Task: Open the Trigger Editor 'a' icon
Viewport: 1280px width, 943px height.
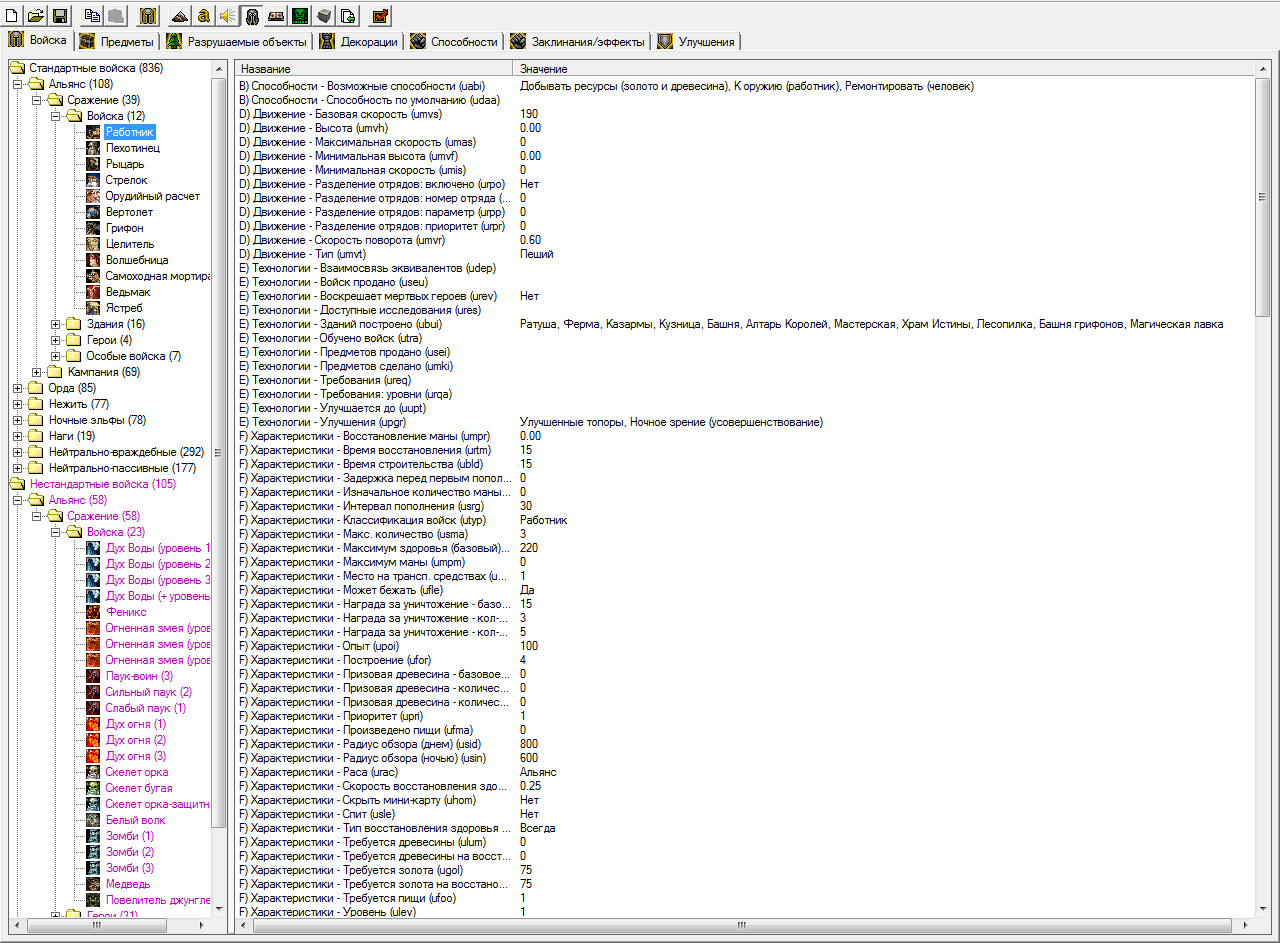Action: [204, 15]
